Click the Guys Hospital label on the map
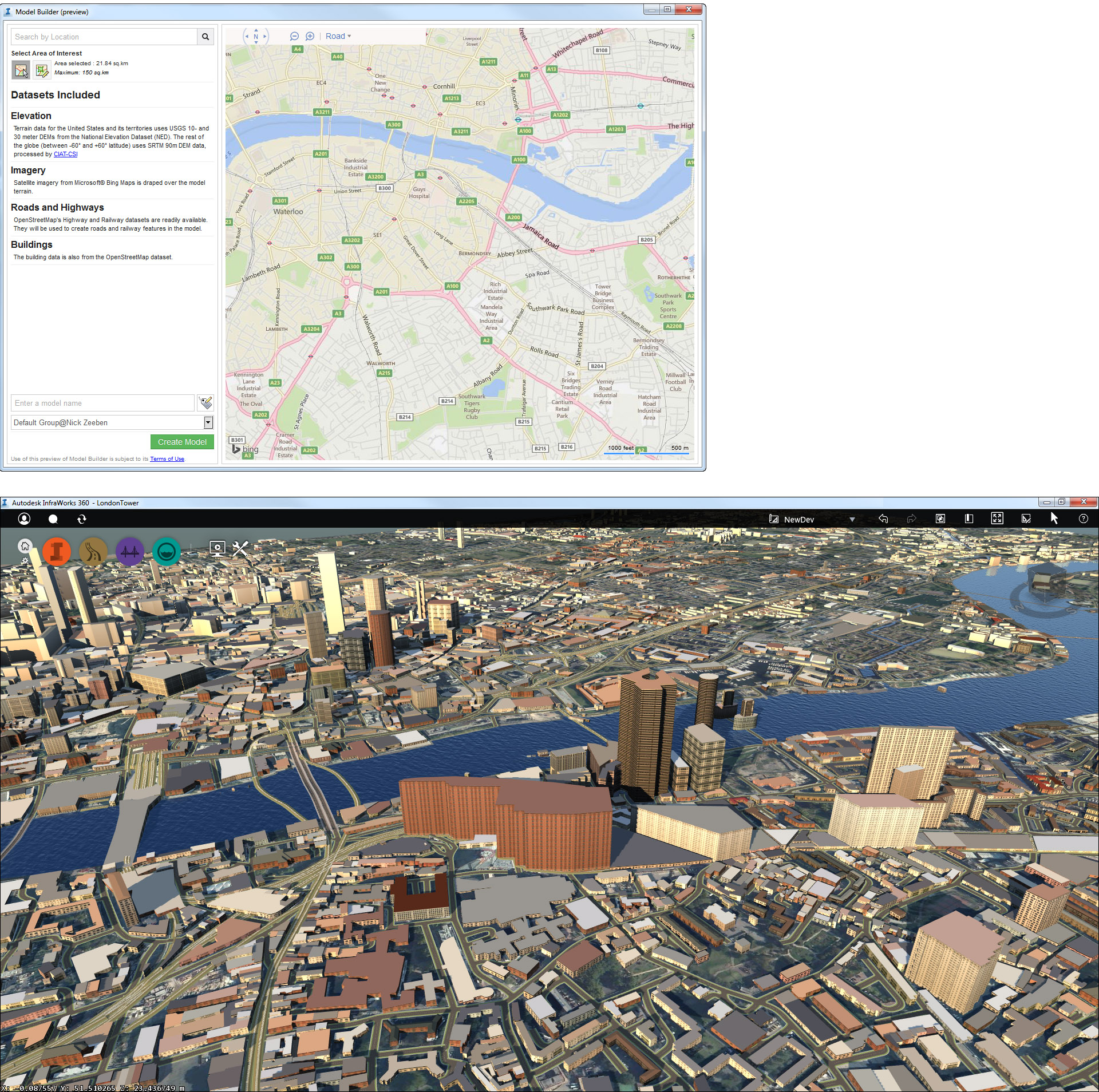The image size is (1099, 1092). 419,192
